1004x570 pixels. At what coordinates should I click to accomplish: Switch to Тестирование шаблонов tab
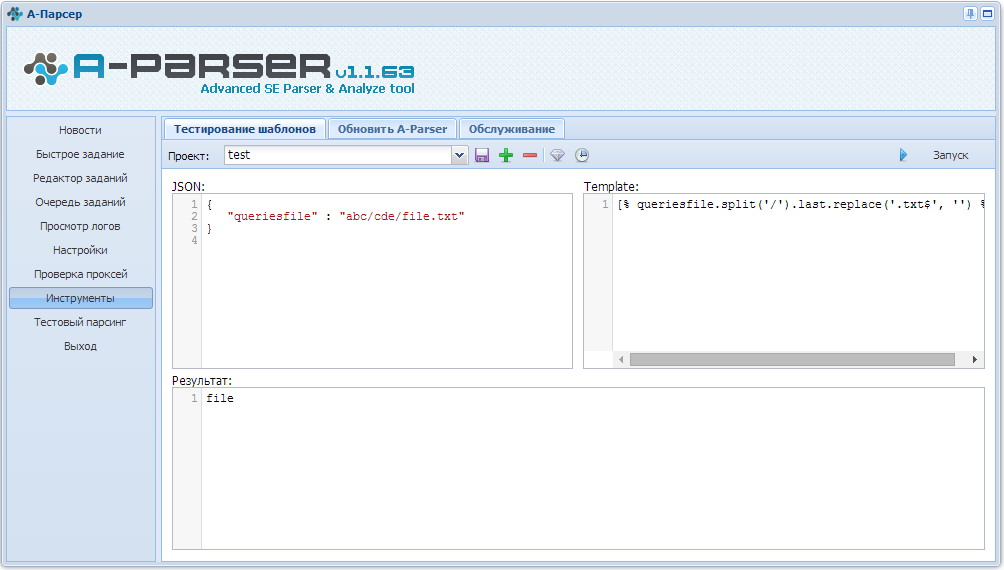click(245, 129)
